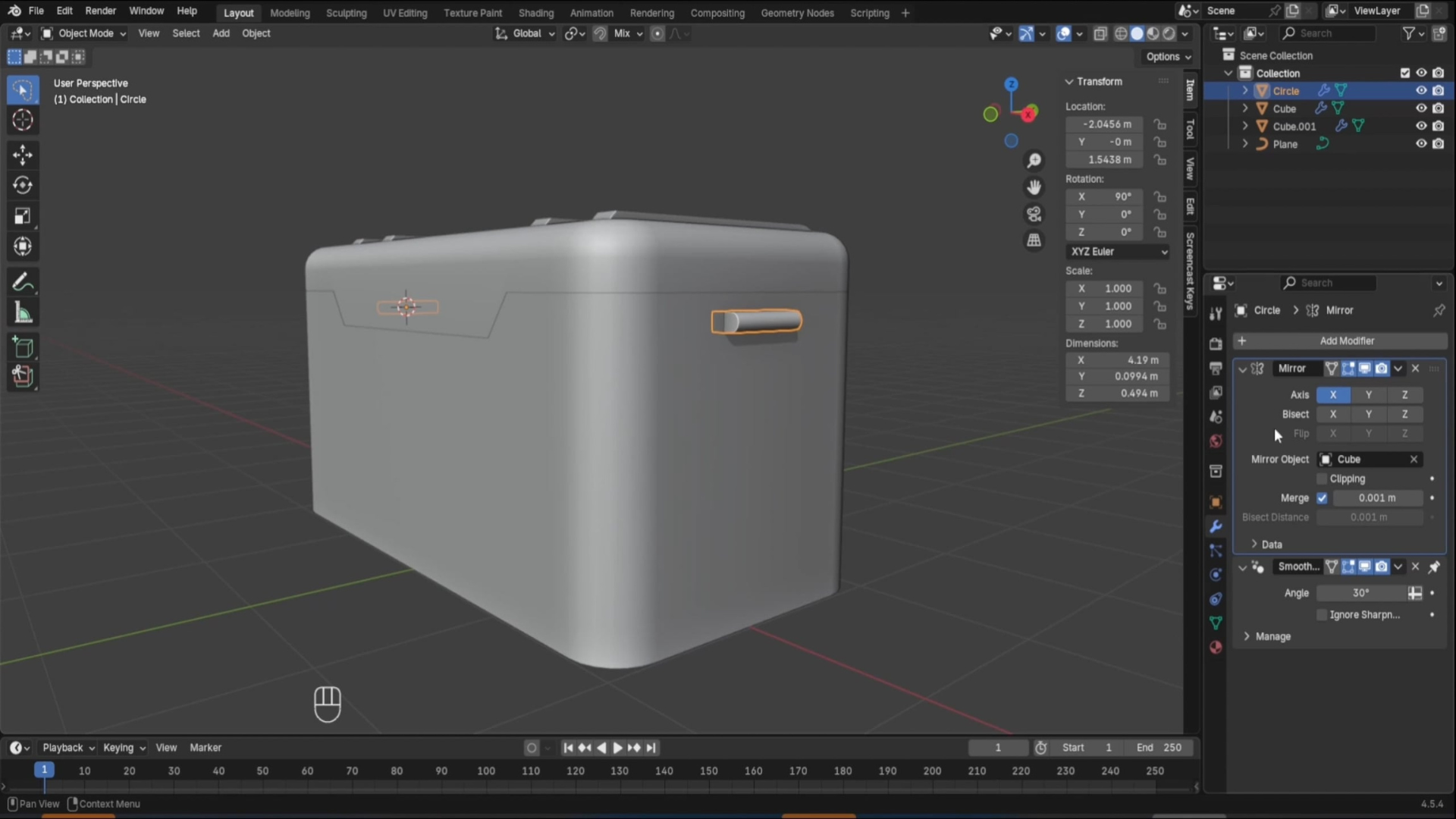Enable the Clipping checkbox

click(1322, 479)
